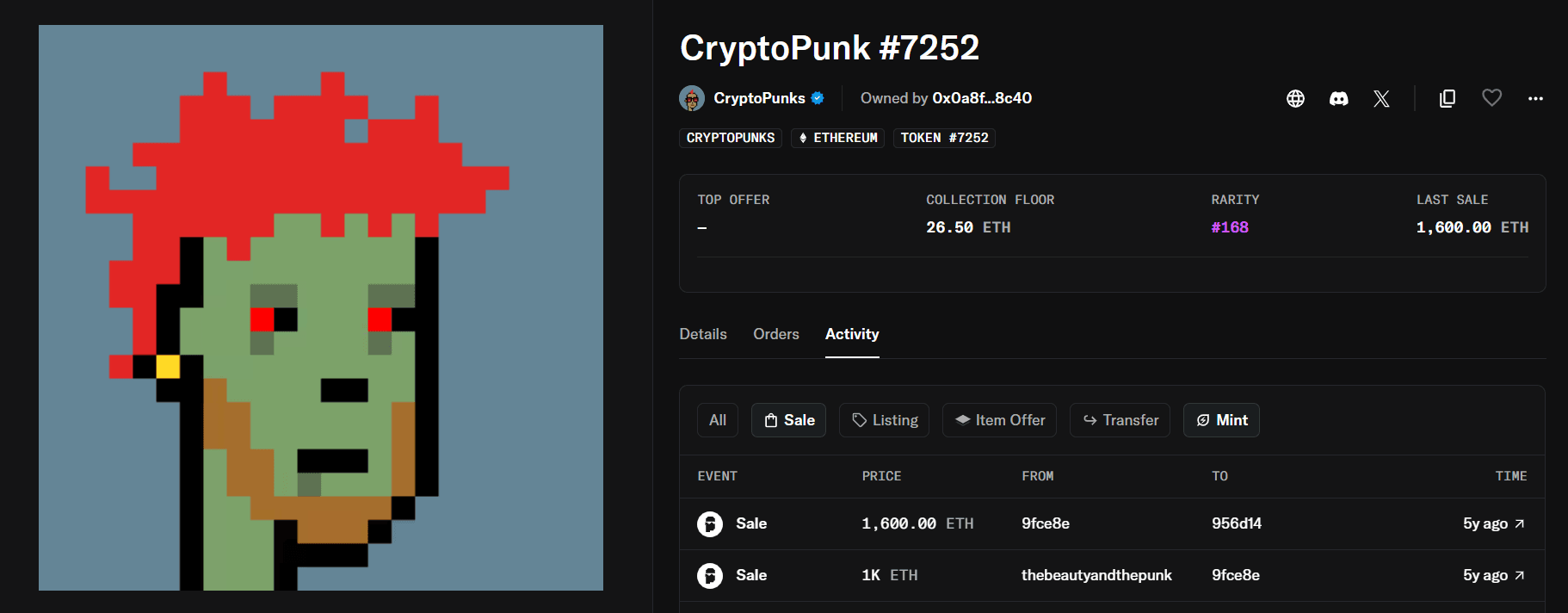Open the external link arrow on the 1,600 ETH sale
The width and height of the screenshot is (1568, 613).
[1520, 523]
